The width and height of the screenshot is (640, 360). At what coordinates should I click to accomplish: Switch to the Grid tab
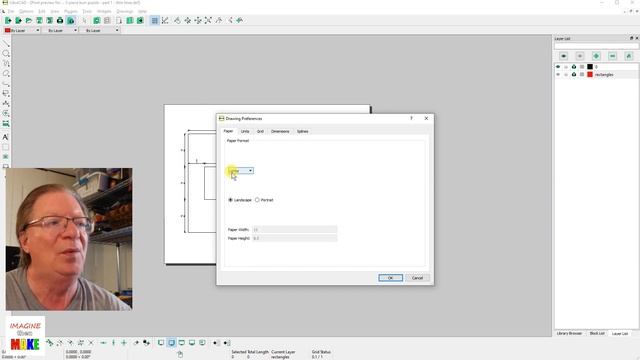(260, 131)
